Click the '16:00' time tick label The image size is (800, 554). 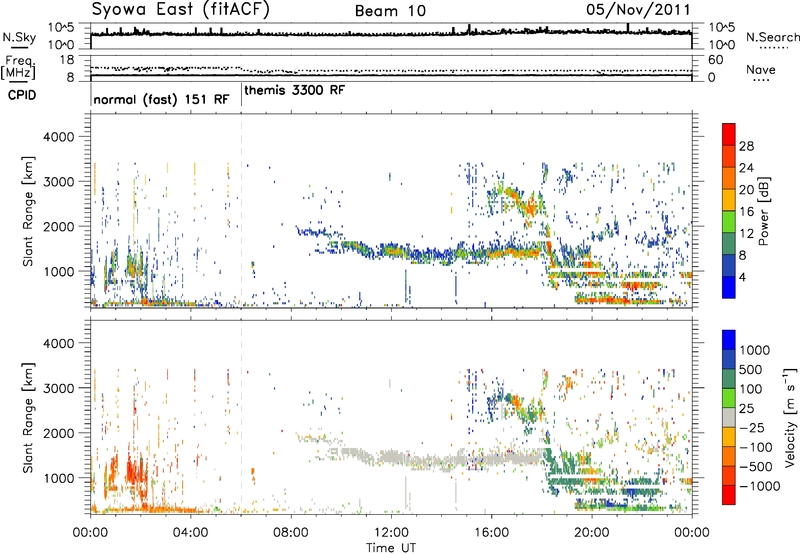(491, 533)
